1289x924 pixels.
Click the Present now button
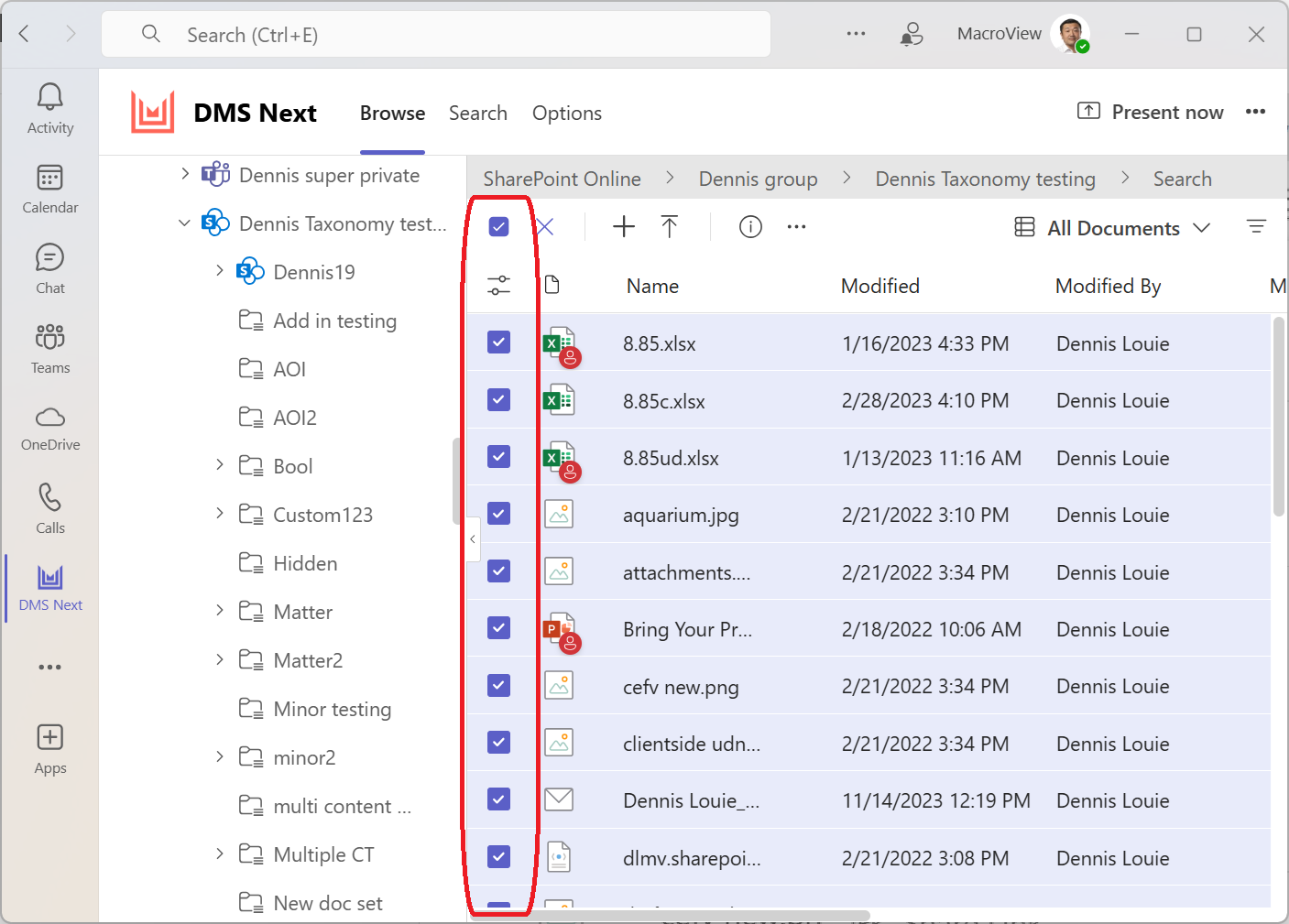[1151, 112]
